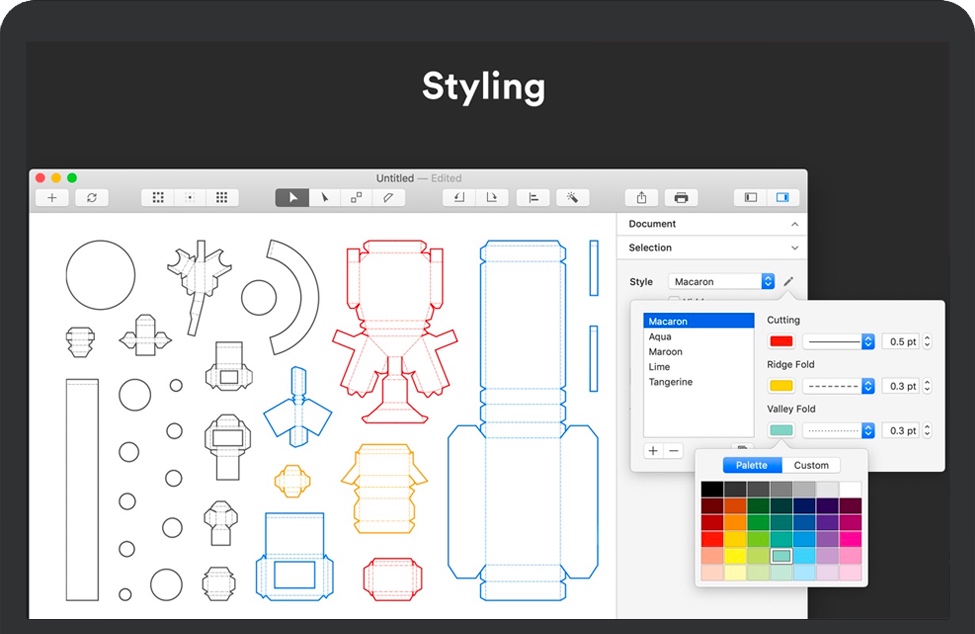Image resolution: width=975 pixels, height=634 pixels.
Task: Open the Cutting line style dropdown
Action: click(839, 342)
